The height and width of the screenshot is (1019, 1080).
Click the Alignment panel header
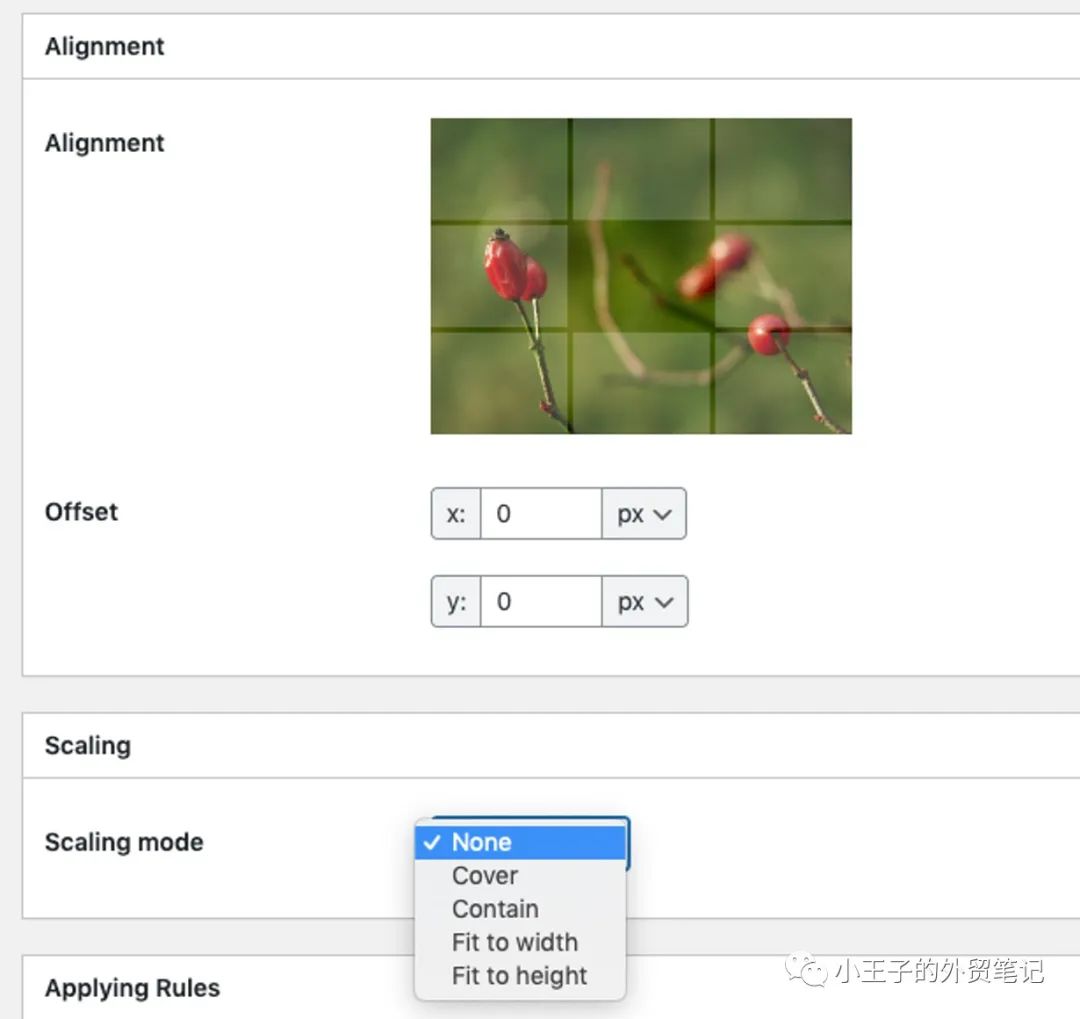pos(551,46)
